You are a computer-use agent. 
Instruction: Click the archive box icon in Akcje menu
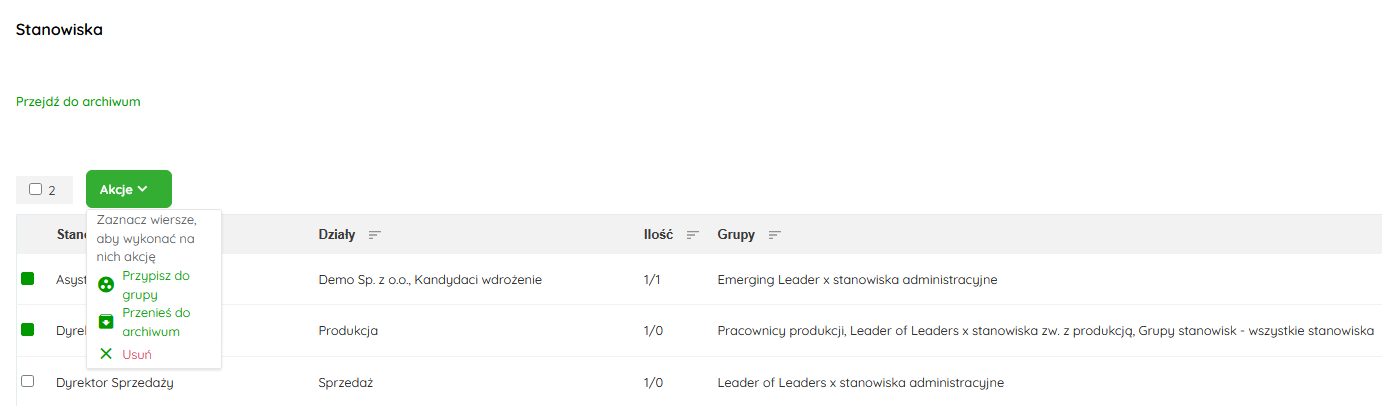[x=106, y=321]
